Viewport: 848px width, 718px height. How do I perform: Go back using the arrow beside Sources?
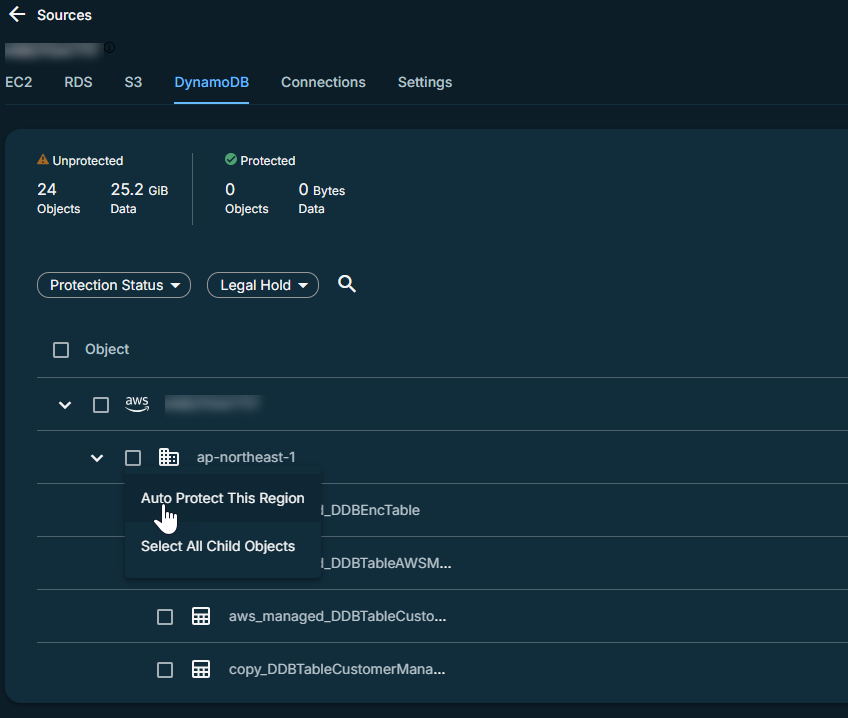[17, 15]
